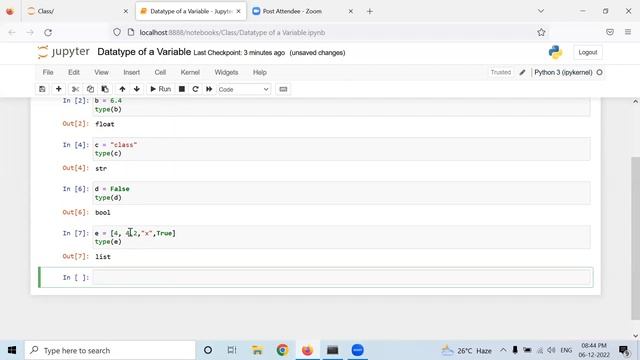Click the ENG language indicator
This screenshot has width=640, height=360.
566,350
